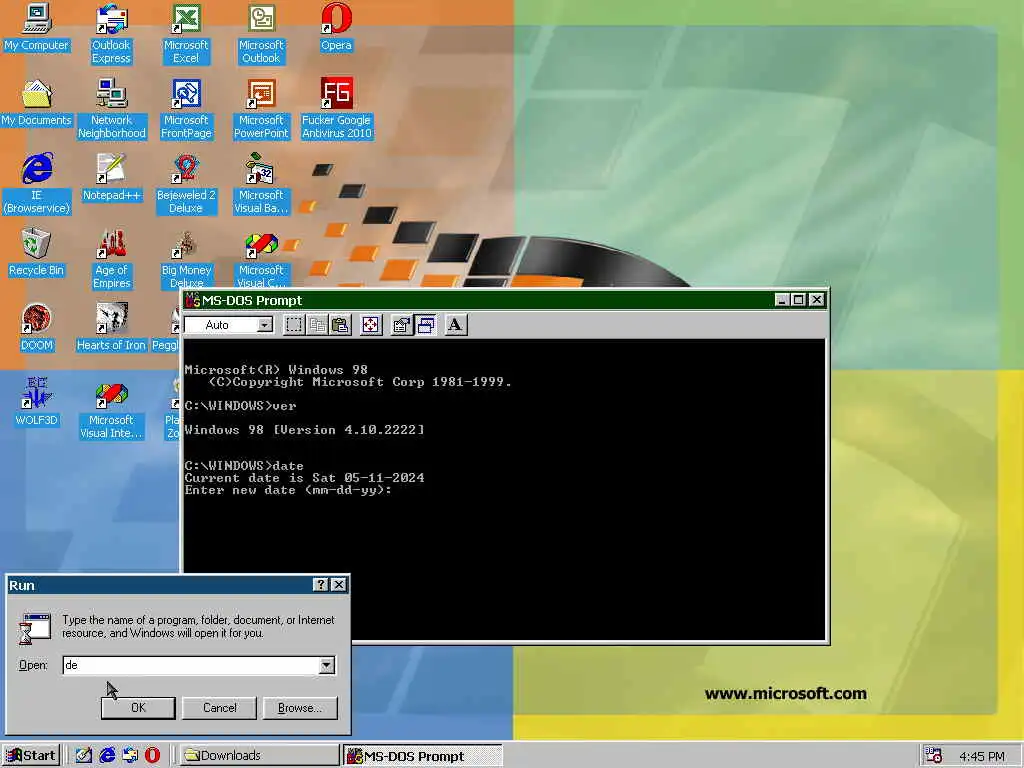Click the Copy button in MS-DOS toolbar

[x=317, y=325]
